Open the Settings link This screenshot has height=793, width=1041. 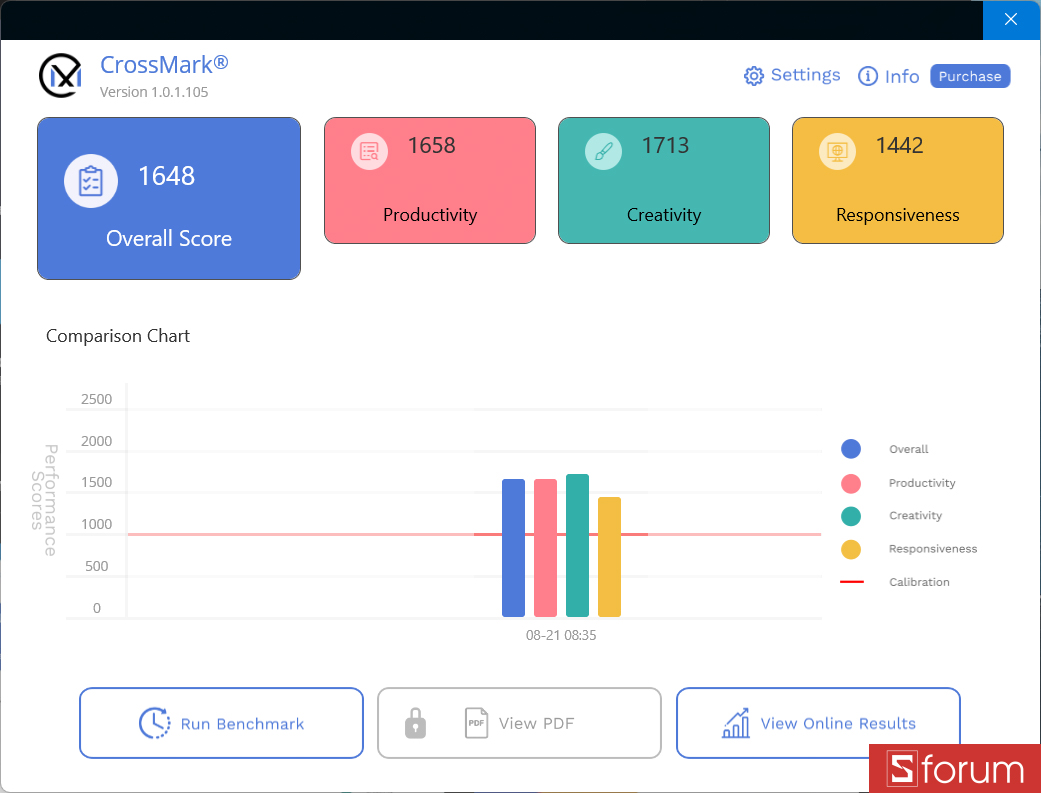[x=805, y=75]
